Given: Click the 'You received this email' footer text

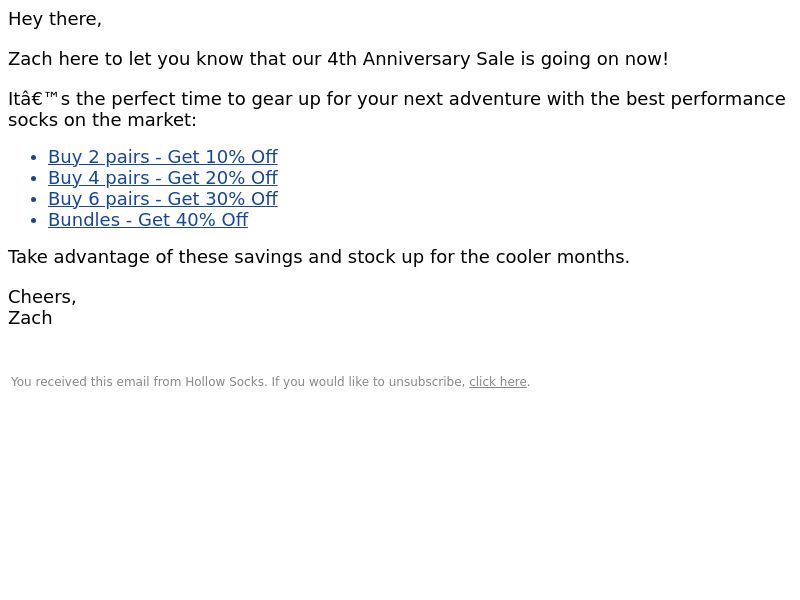Looking at the screenshot, I should (x=80, y=382).
